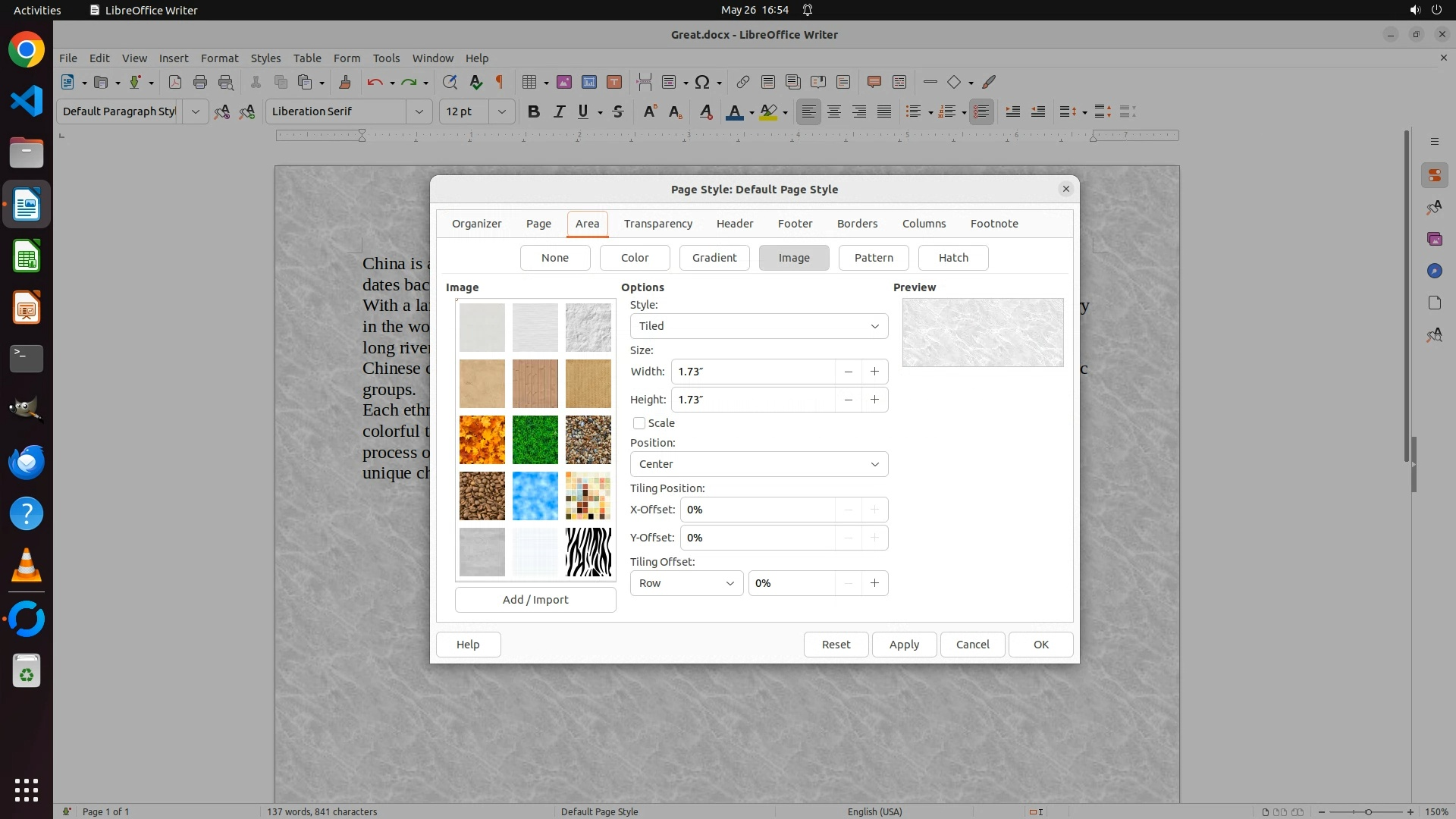Select the zebra stripe image swatch
1456x819 pixels.
click(x=588, y=552)
